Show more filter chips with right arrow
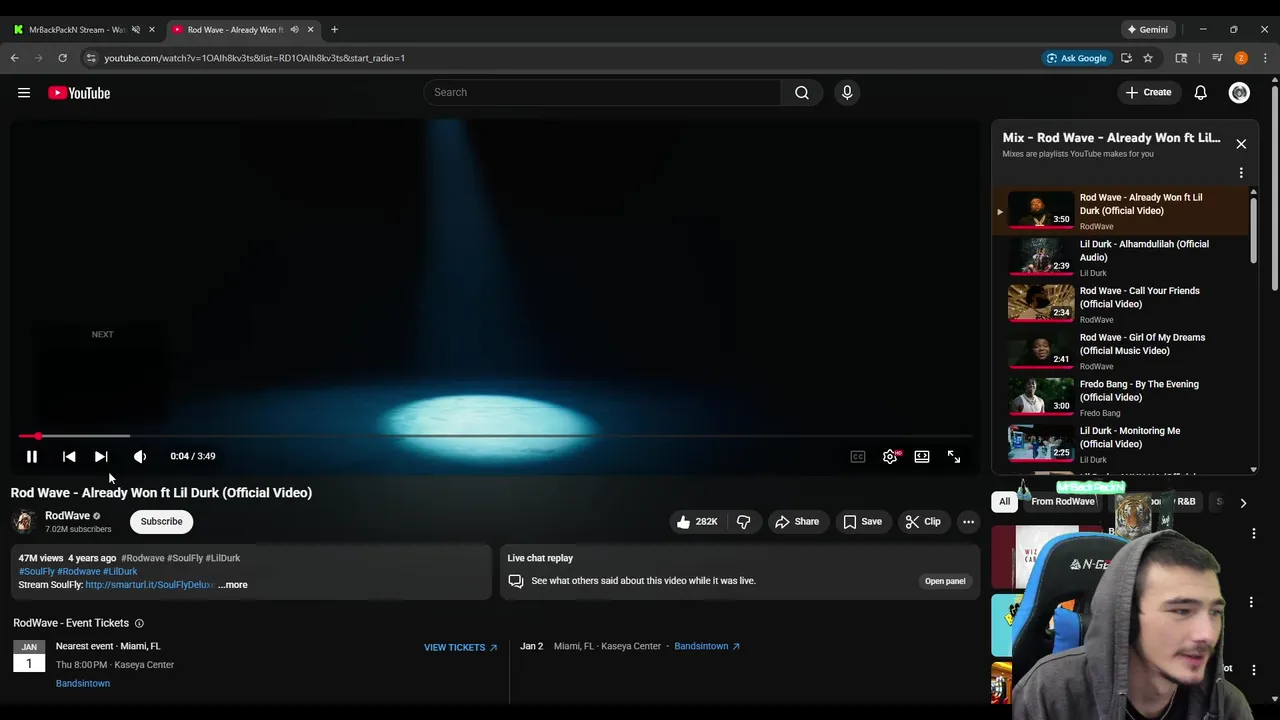The image size is (1280, 720). coord(1243,503)
